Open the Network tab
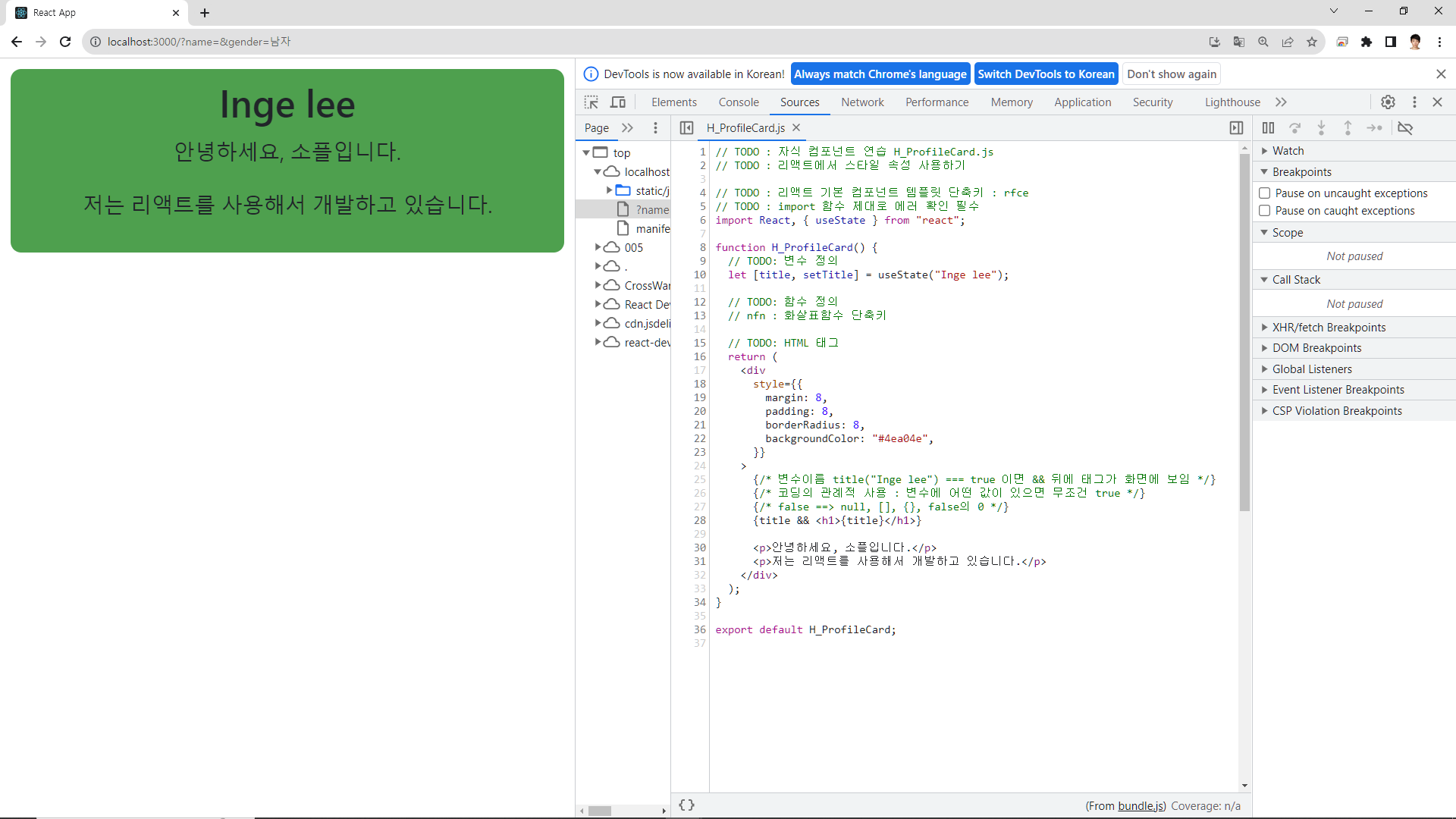 862,102
